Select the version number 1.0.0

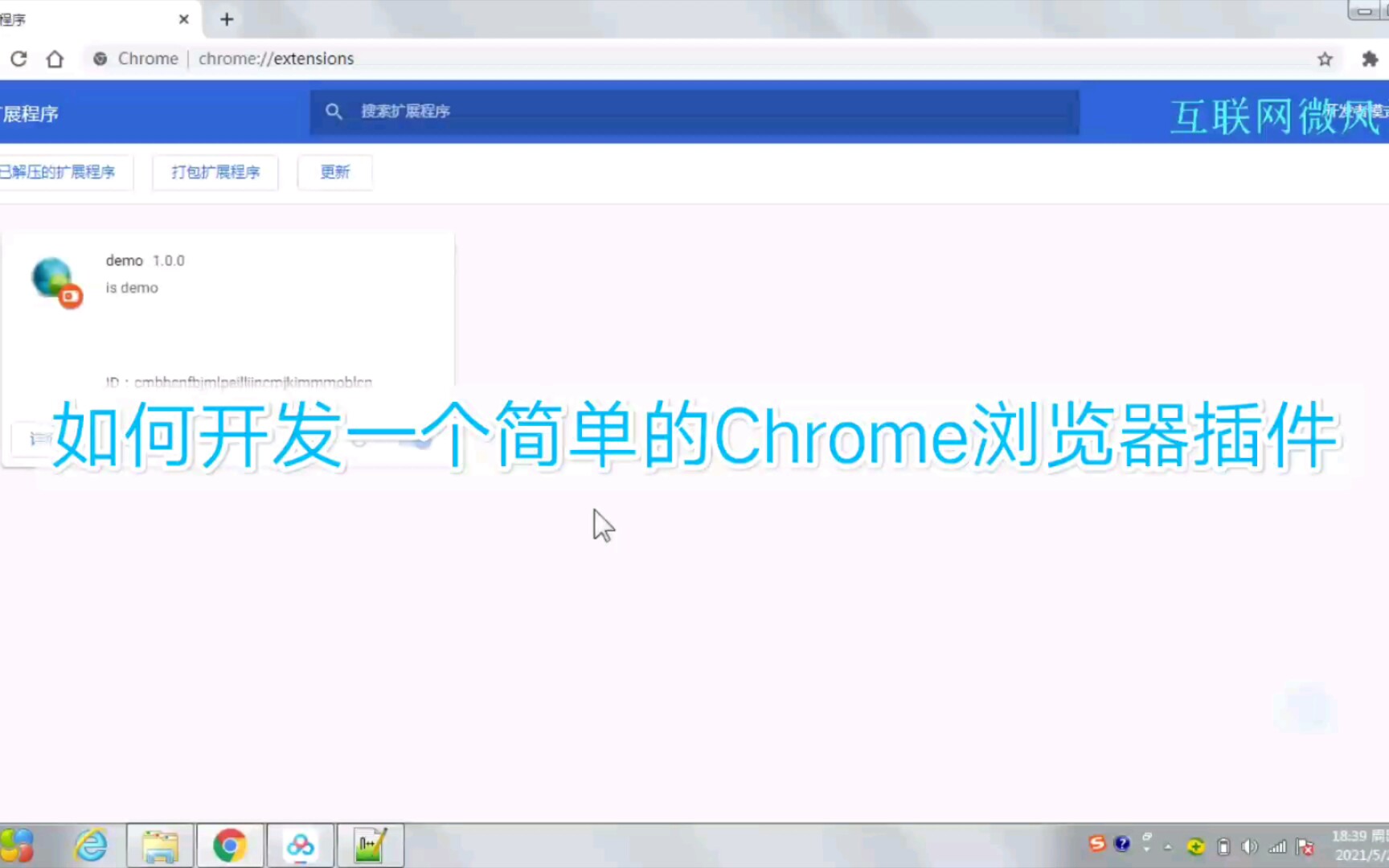(x=169, y=260)
